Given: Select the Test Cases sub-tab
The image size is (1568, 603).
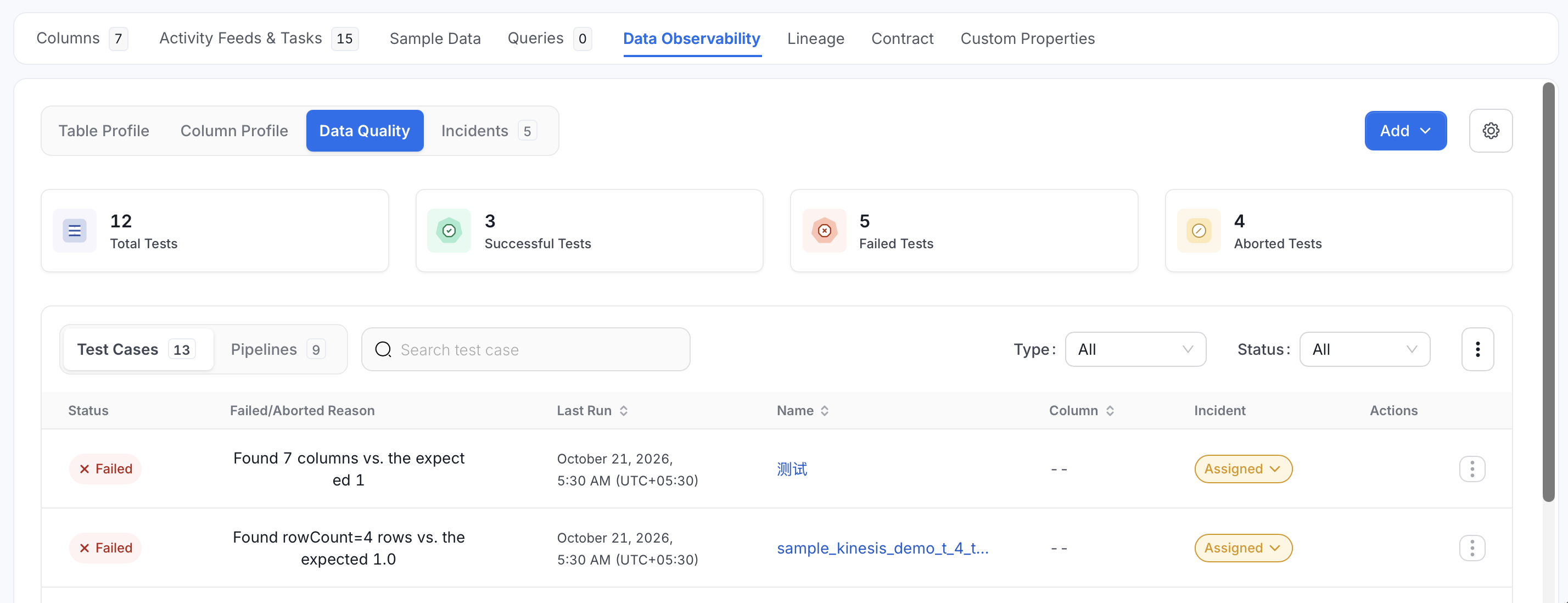Looking at the screenshot, I should [x=138, y=349].
